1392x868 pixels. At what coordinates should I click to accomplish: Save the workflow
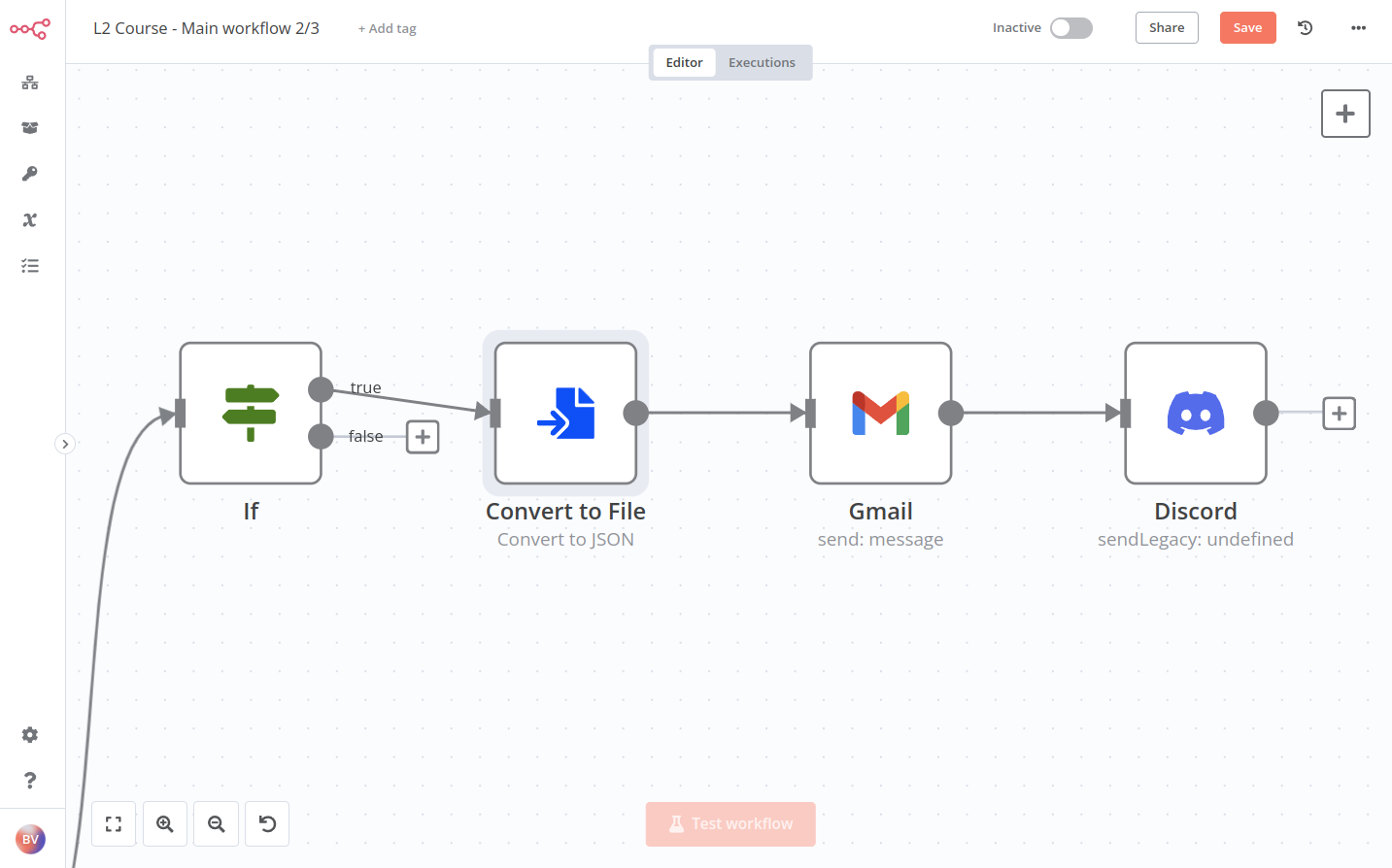1247,27
